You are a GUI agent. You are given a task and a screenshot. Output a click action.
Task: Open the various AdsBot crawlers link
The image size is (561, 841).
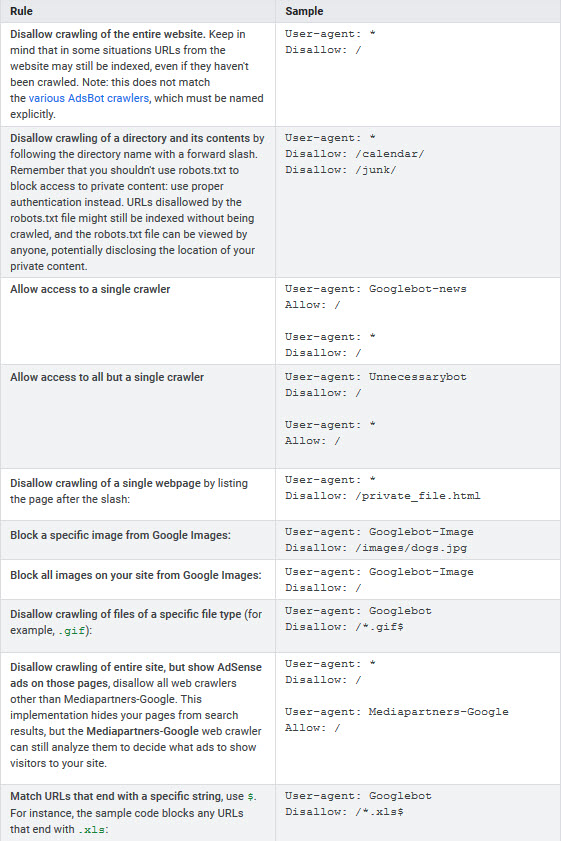pos(88,98)
